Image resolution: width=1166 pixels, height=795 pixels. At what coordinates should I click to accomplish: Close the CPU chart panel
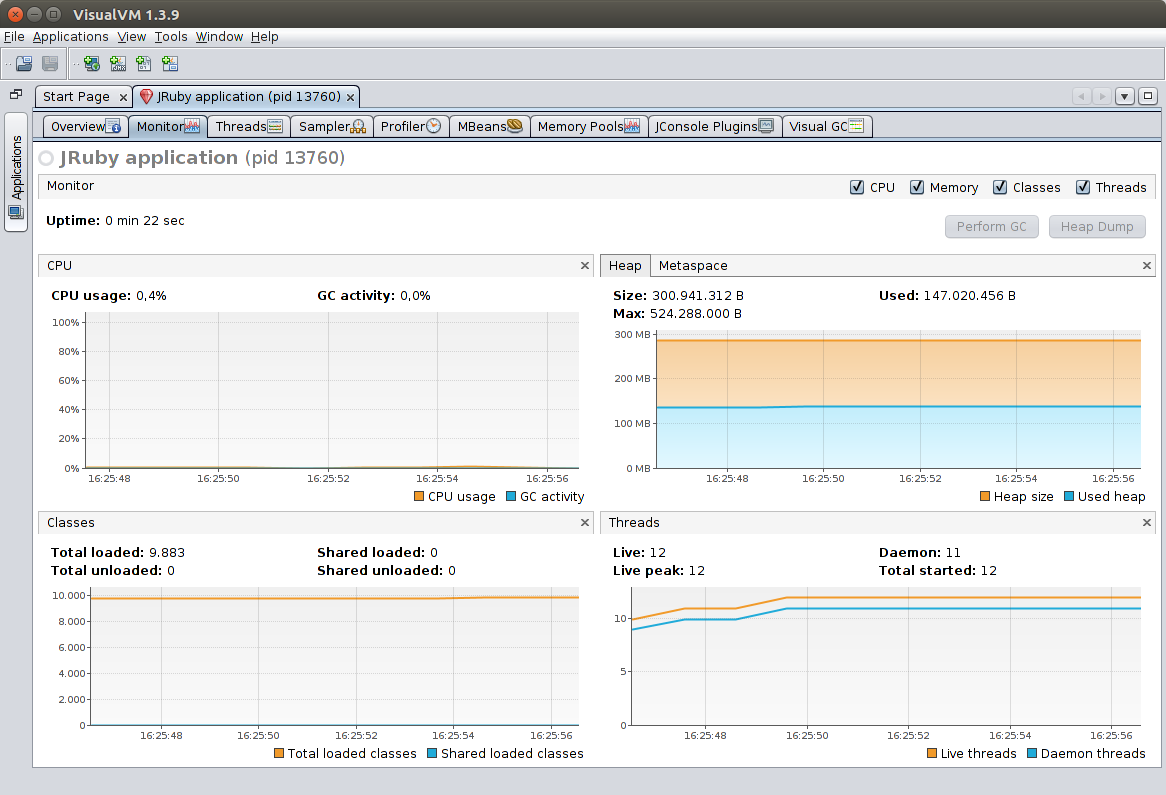pos(585,265)
